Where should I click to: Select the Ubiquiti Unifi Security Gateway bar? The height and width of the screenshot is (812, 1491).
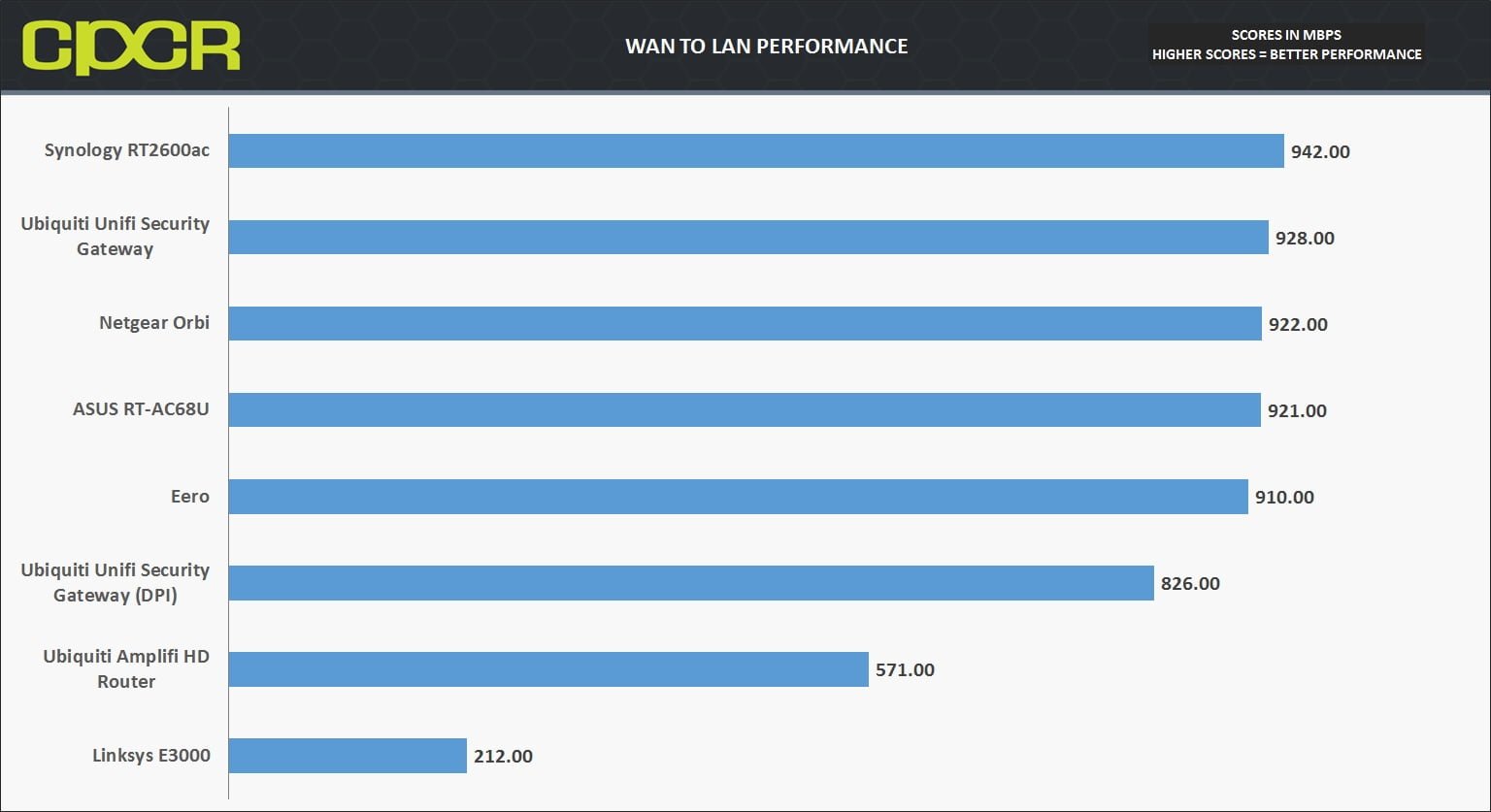(x=748, y=237)
